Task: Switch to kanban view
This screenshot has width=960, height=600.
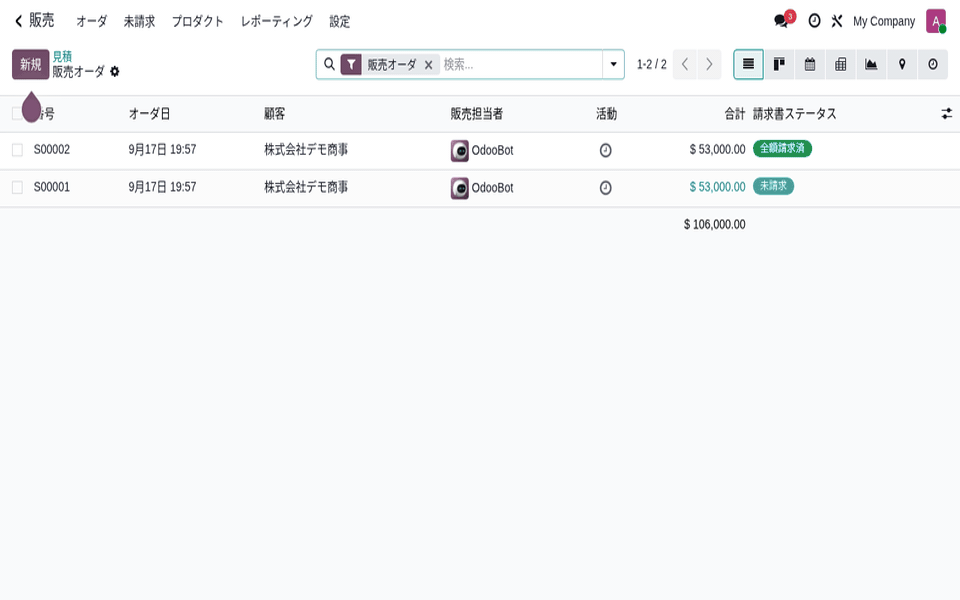Action: tap(779, 64)
